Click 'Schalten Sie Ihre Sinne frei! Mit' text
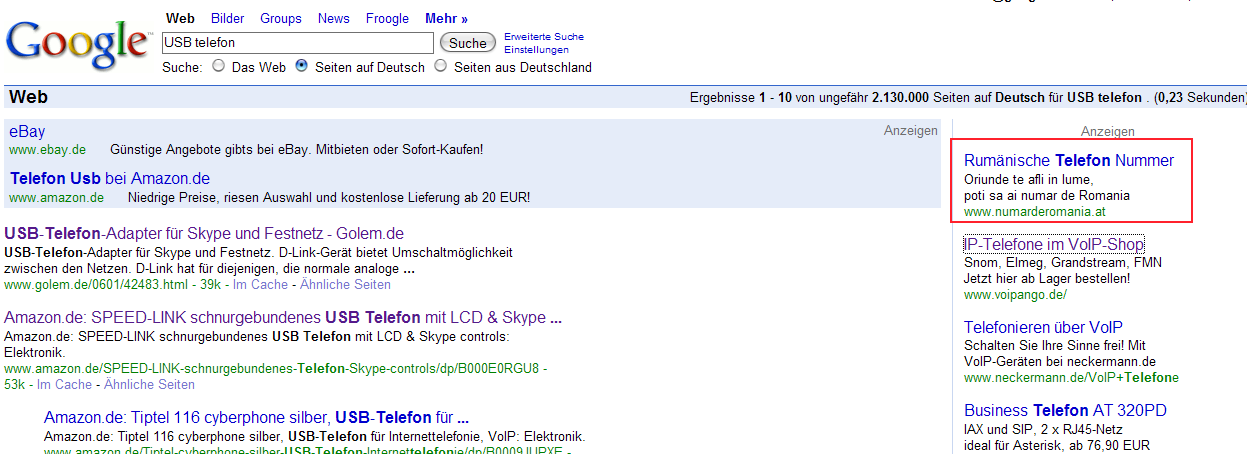Screen dimensions: 1247x454 click(1055, 345)
